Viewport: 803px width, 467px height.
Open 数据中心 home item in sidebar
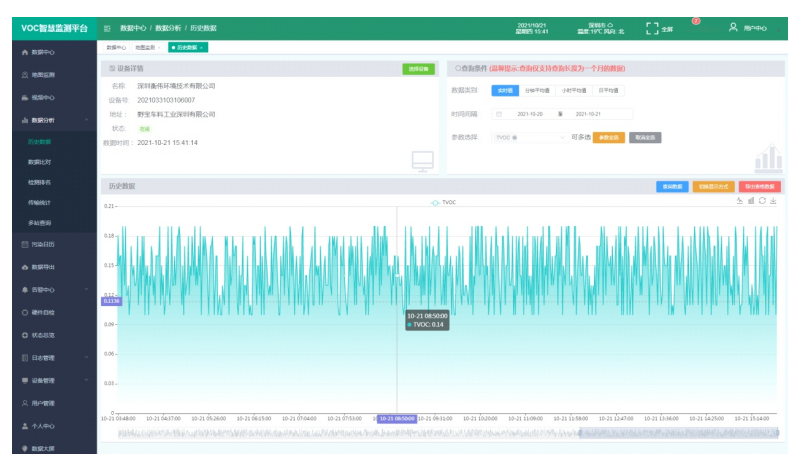click(x=54, y=52)
